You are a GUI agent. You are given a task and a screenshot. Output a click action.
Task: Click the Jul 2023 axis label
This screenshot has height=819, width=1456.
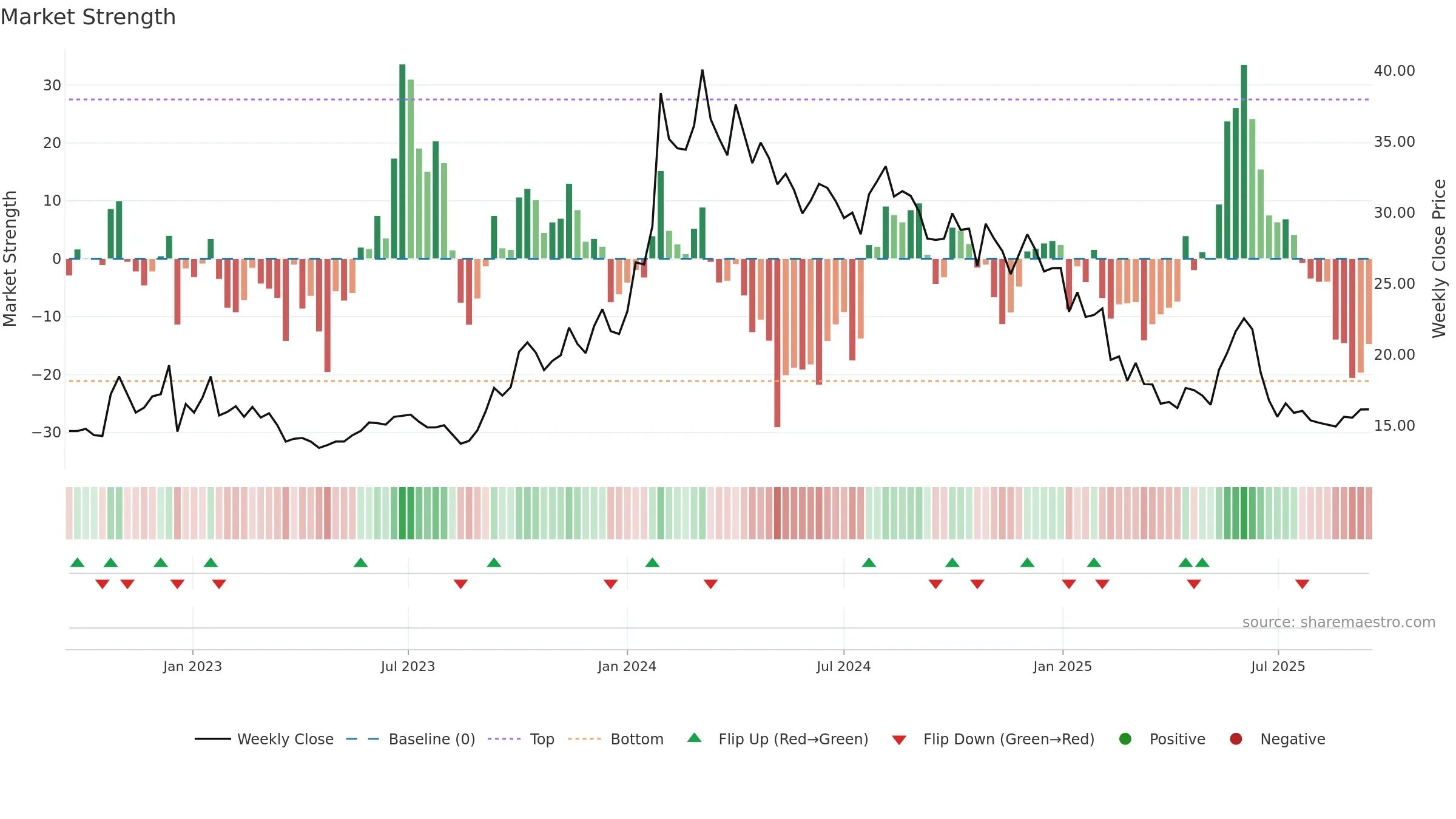[x=408, y=666]
